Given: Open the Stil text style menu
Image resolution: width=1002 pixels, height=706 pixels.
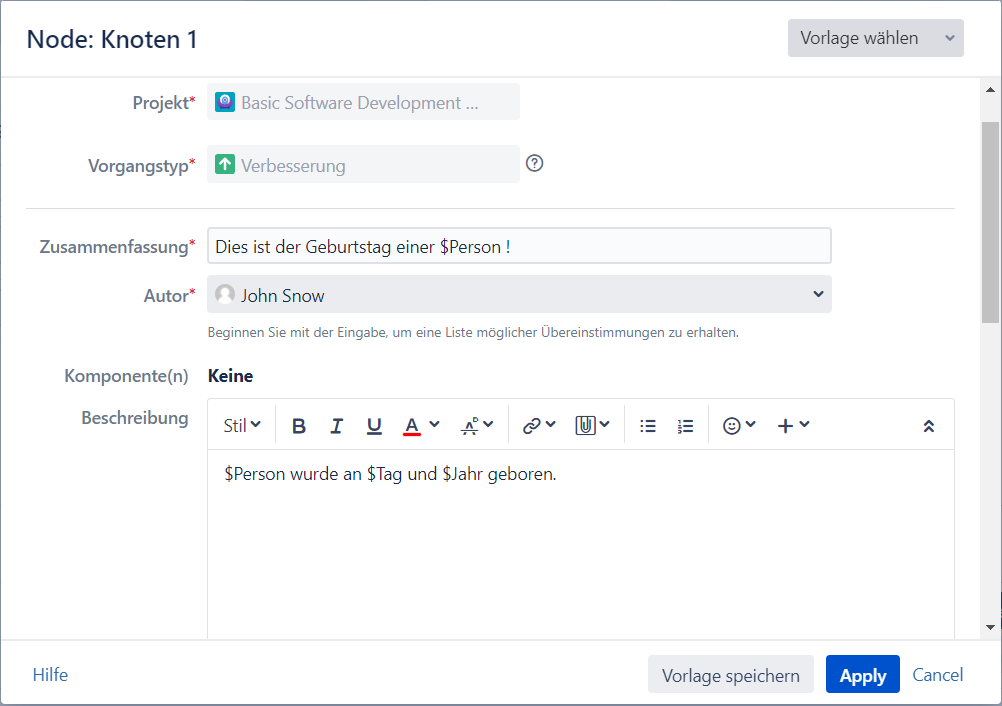Looking at the screenshot, I should [242, 426].
